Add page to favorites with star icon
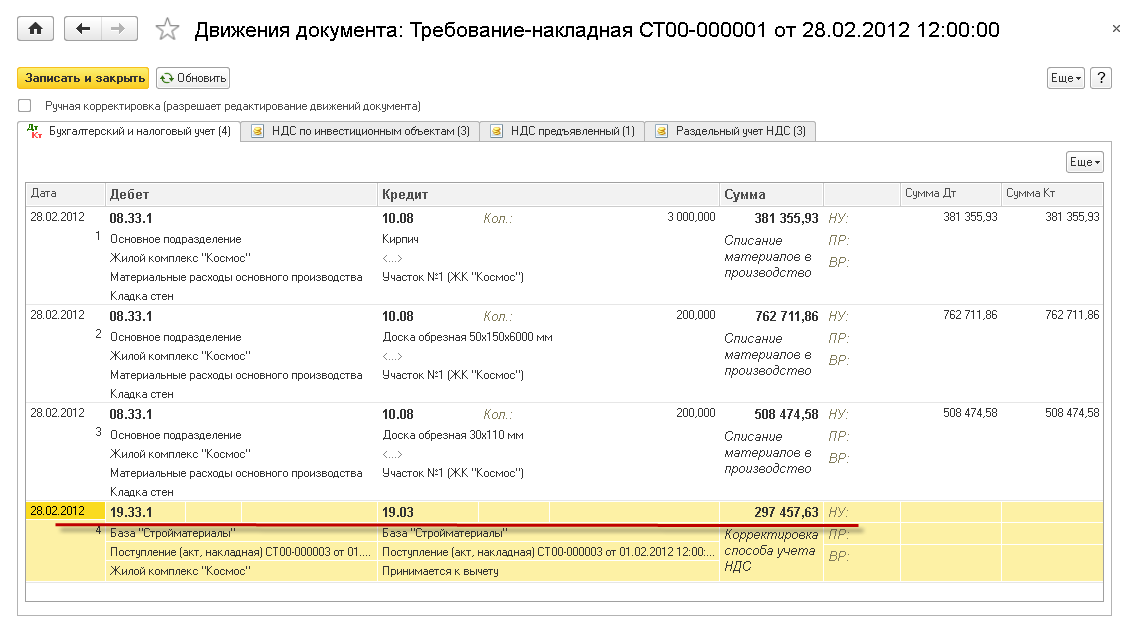1127x625 pixels. click(167, 30)
